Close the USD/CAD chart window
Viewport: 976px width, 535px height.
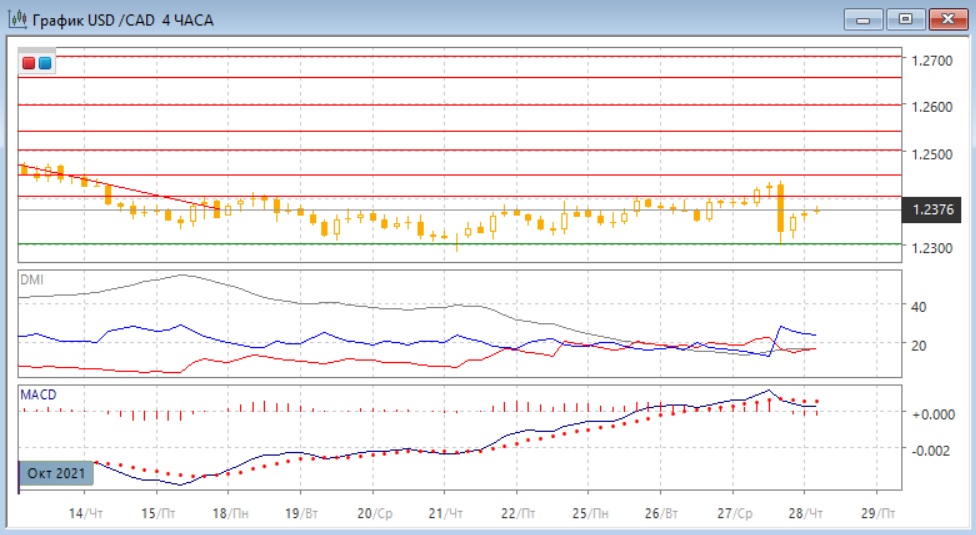click(949, 19)
